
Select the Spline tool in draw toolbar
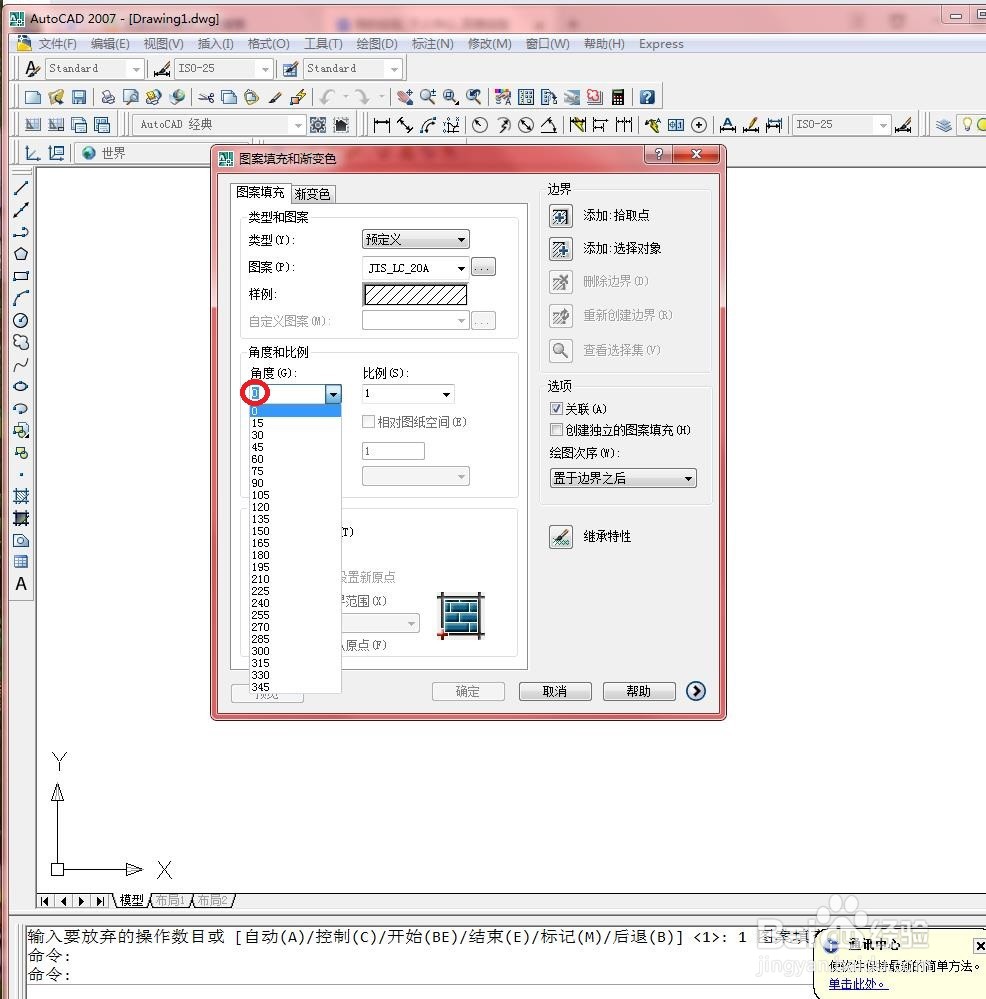click(x=21, y=364)
